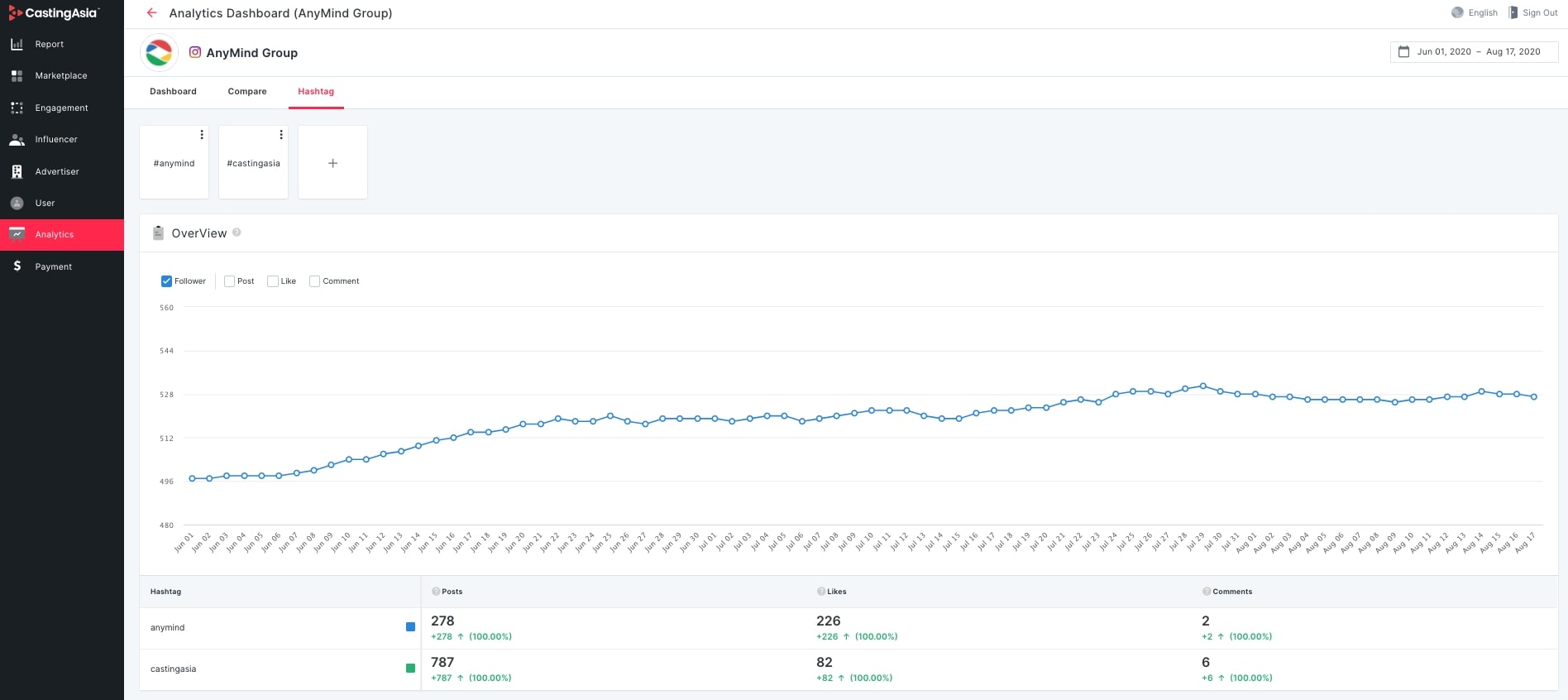Change language via English link

1483,13
